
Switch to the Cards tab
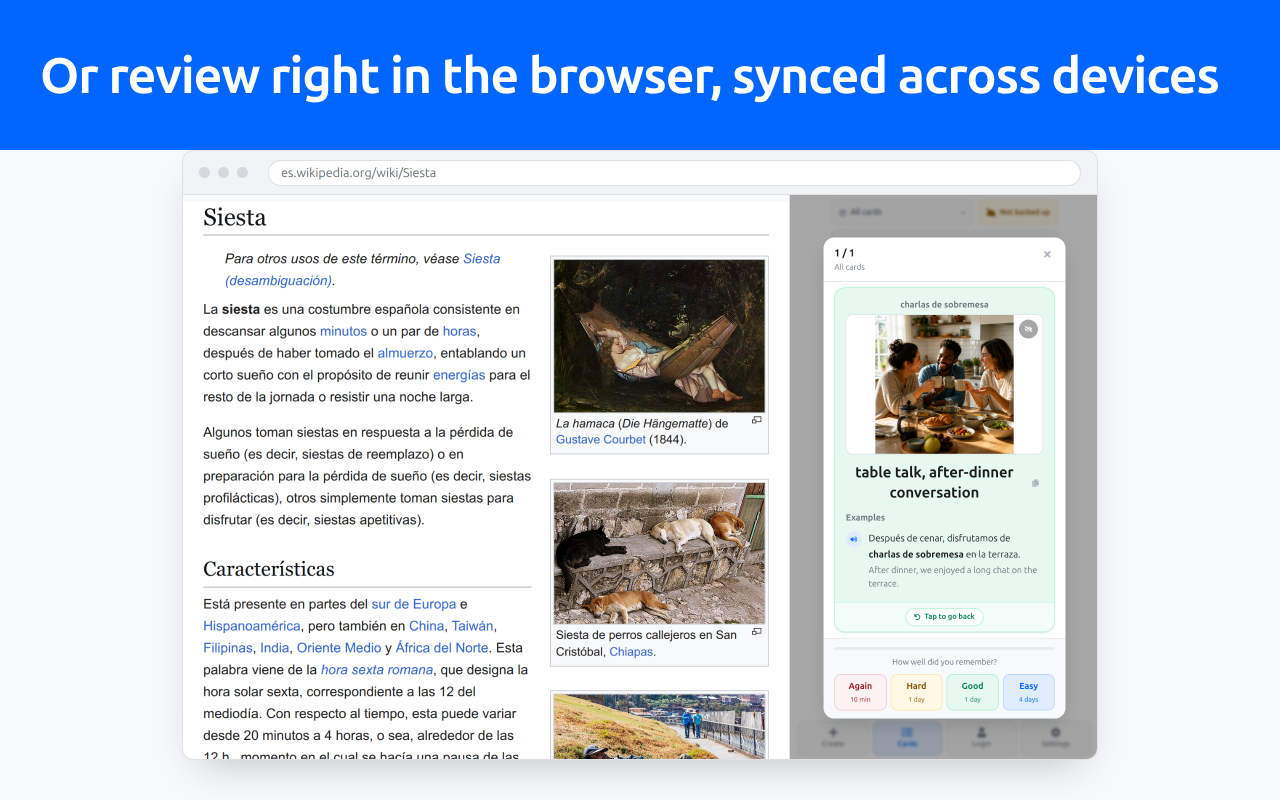(907, 738)
